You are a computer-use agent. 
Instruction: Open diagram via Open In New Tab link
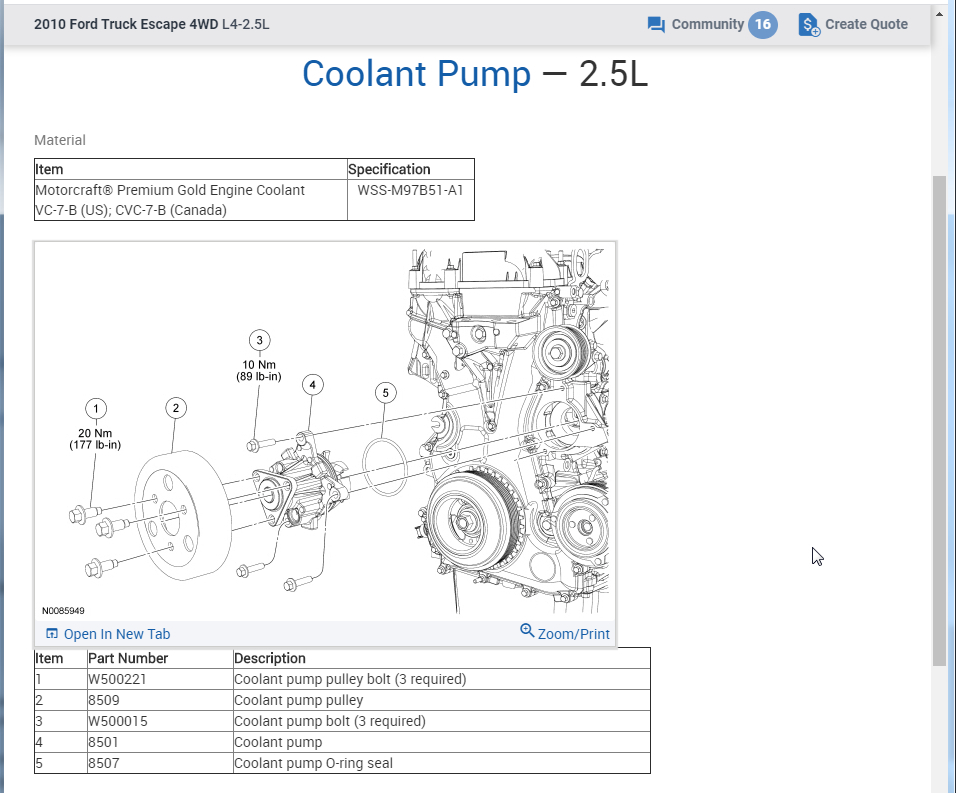116,634
